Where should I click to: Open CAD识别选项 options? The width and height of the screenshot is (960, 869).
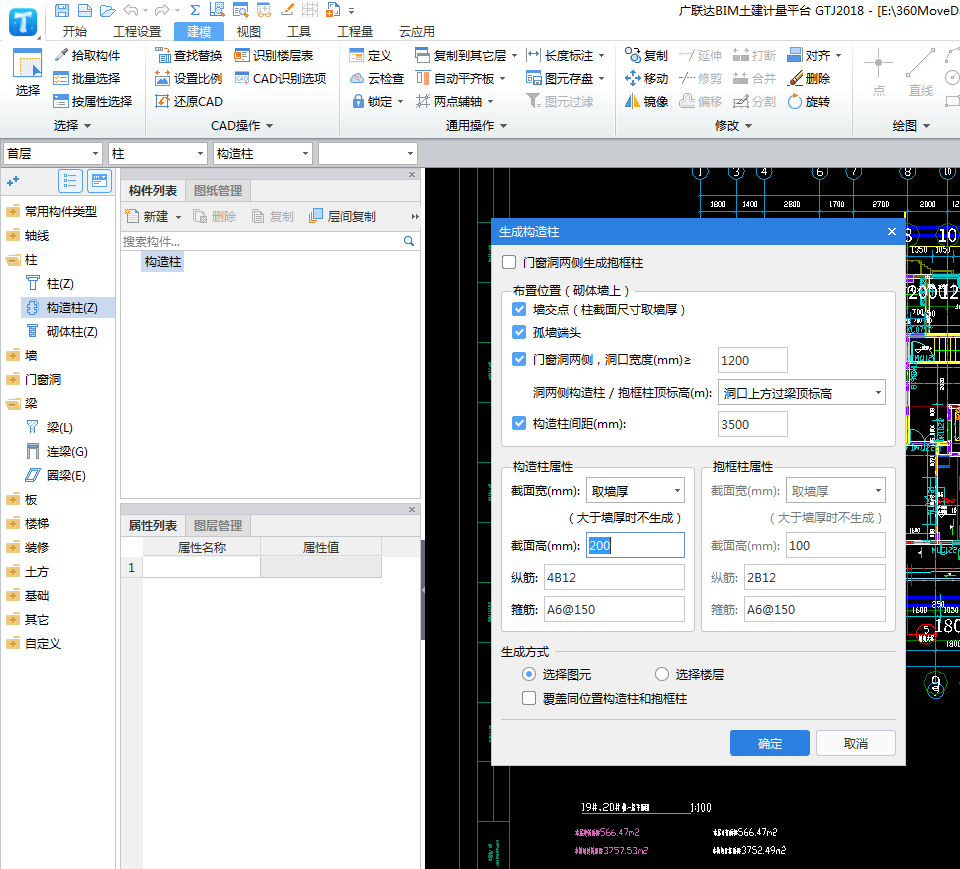coord(280,78)
